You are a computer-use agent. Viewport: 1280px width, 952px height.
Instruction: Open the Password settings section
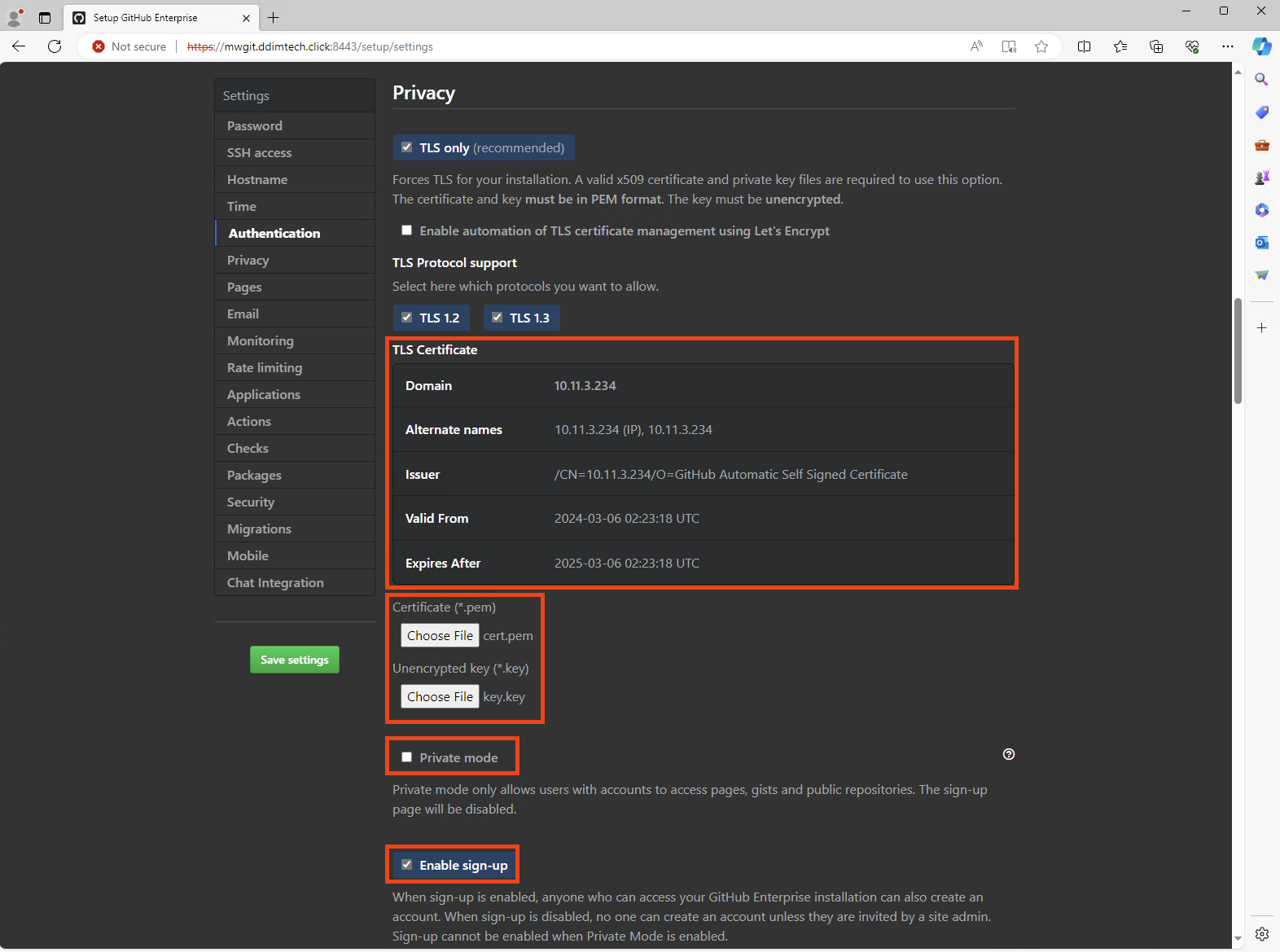(295, 125)
